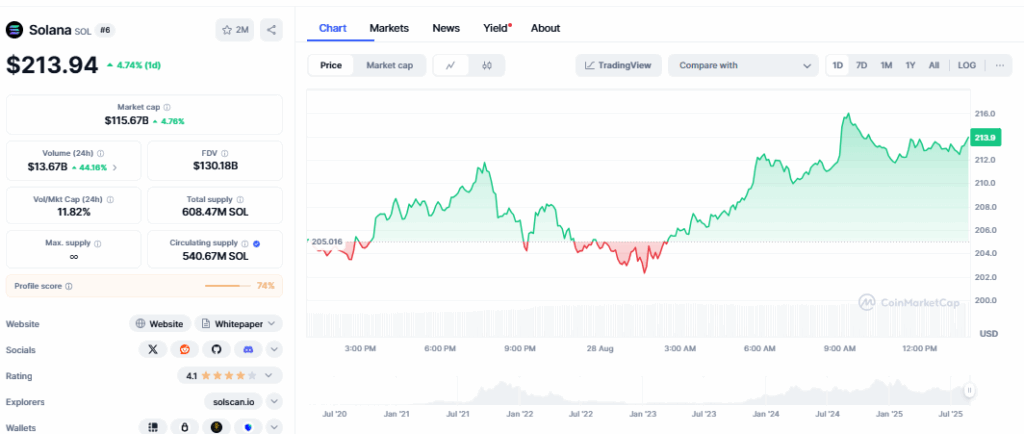1024x434 pixels.
Task: Click Vol/Mkt Cap (24h) info icon
Action: click(x=112, y=199)
